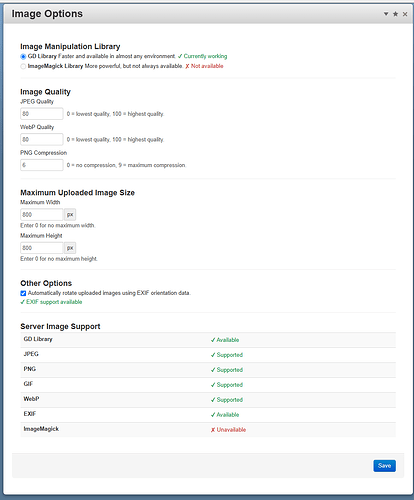This screenshot has width=414, height=500.
Task: Click the 'Maximum Uploaded Image Size' heading
Action: [77, 193]
